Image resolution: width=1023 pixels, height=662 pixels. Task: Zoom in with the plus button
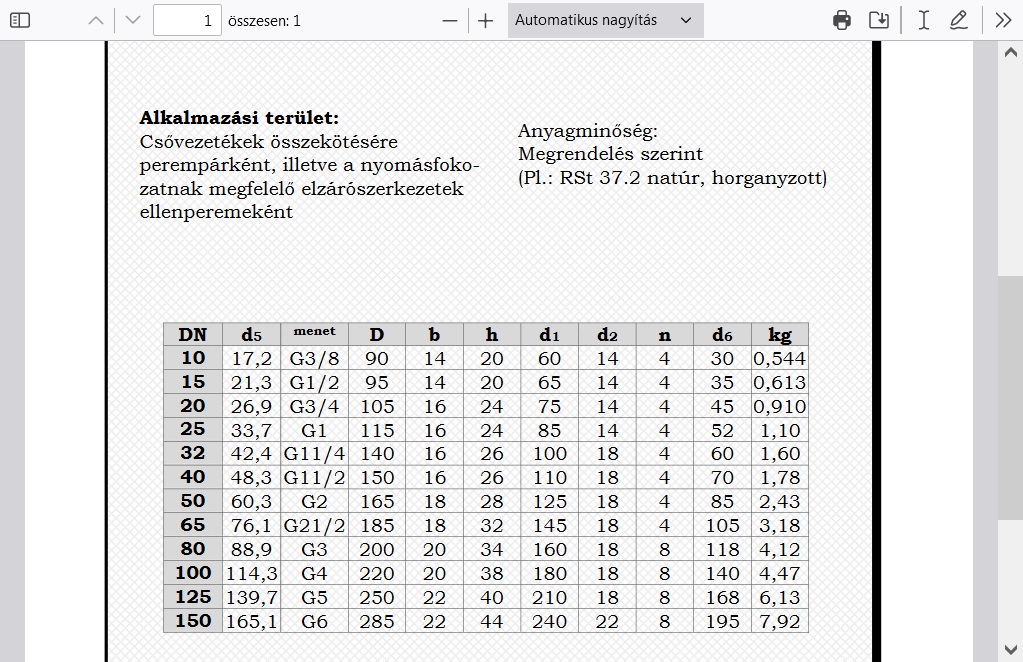pyautogui.click(x=486, y=20)
